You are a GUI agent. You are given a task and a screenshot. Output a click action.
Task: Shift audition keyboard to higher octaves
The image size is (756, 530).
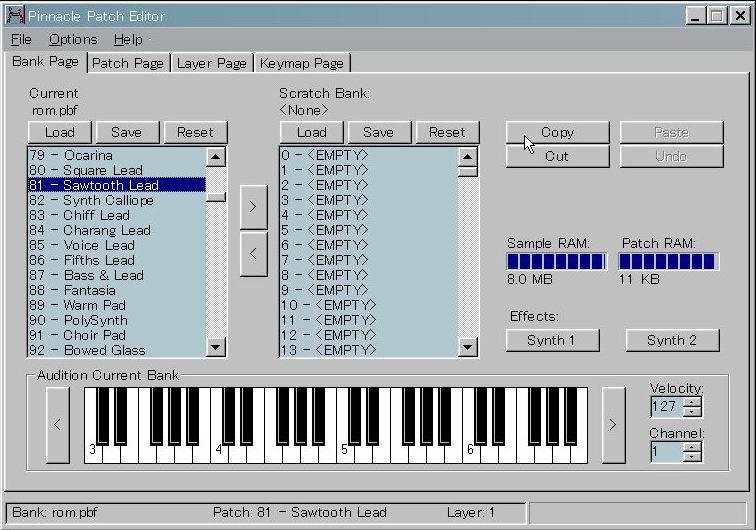[613, 425]
